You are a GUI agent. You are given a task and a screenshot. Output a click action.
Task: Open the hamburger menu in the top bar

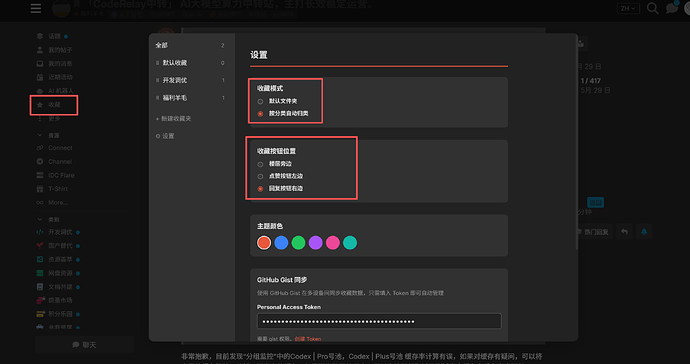(36, 8)
